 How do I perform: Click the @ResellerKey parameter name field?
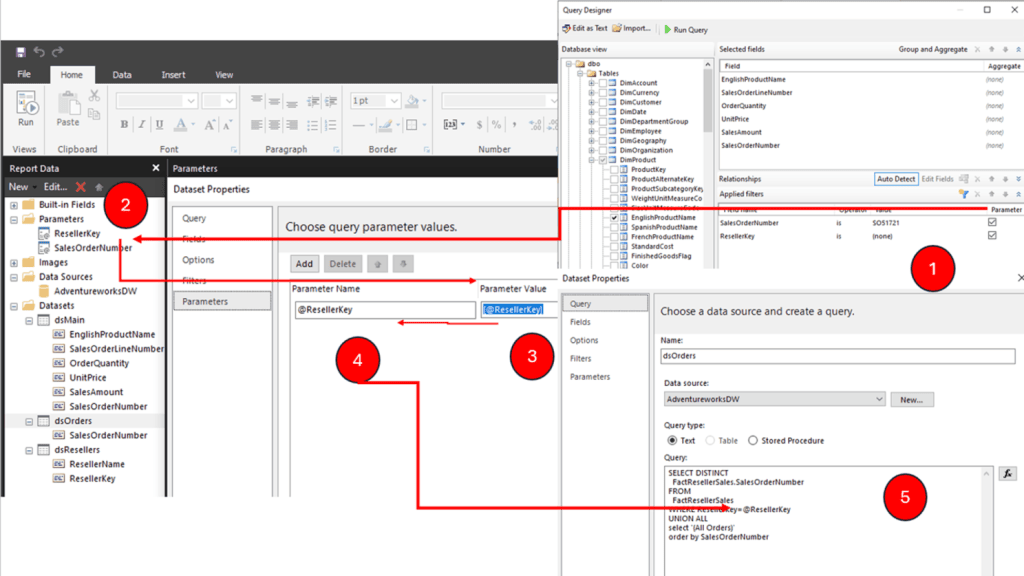[385, 310]
